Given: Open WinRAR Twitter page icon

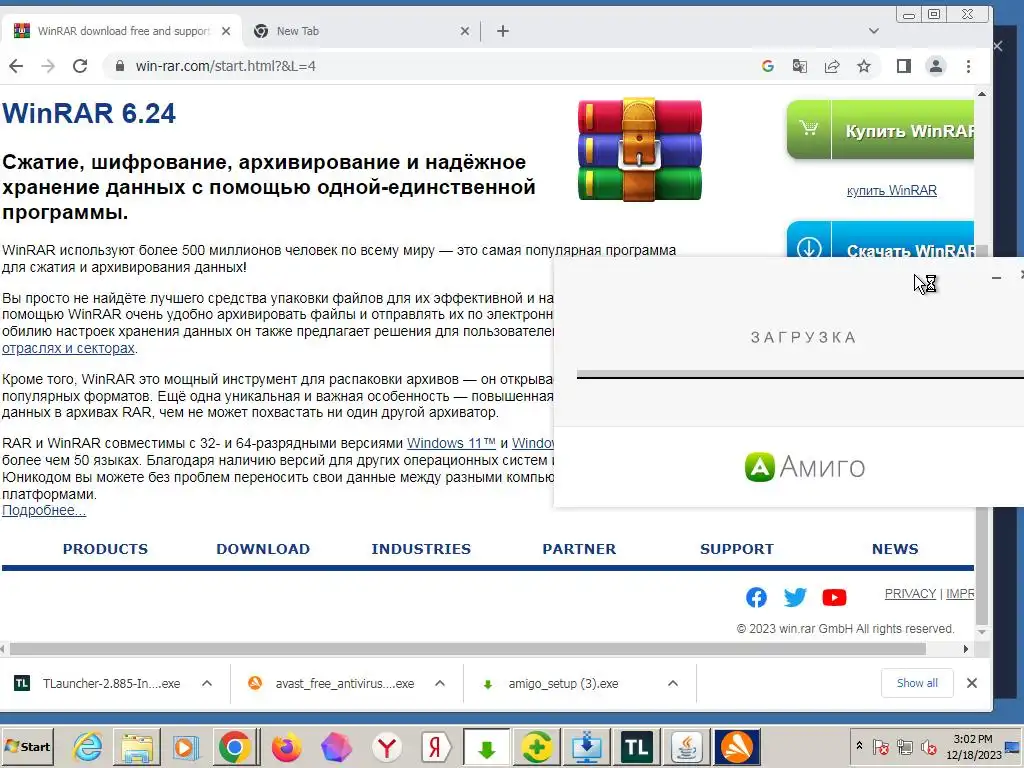Looking at the screenshot, I should [795, 597].
